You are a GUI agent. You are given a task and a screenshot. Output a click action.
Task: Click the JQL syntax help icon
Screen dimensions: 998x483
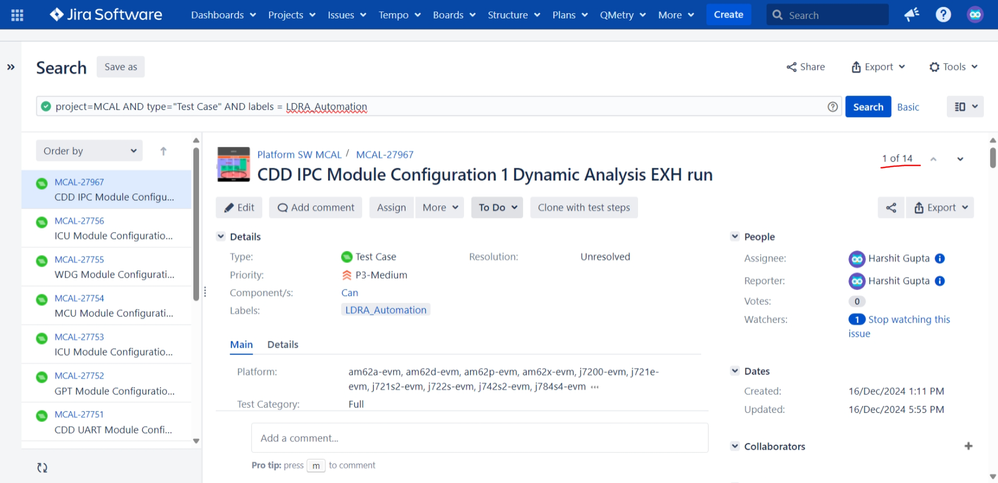(x=833, y=107)
